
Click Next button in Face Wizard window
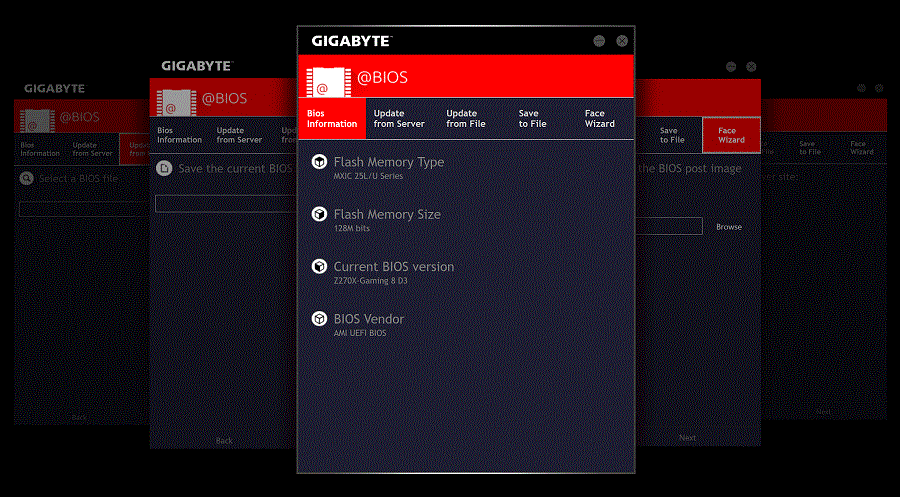pos(687,437)
